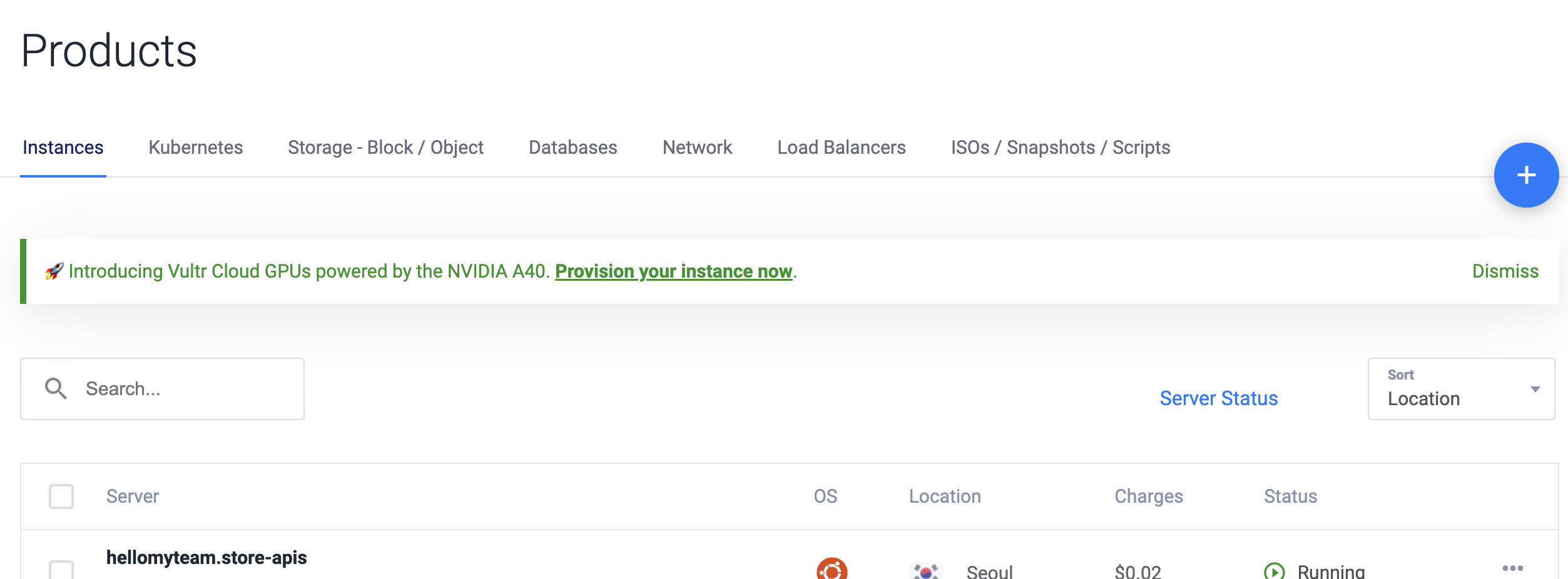Stay on the Instances tab
This screenshot has height=579, width=1568.
tap(63, 148)
